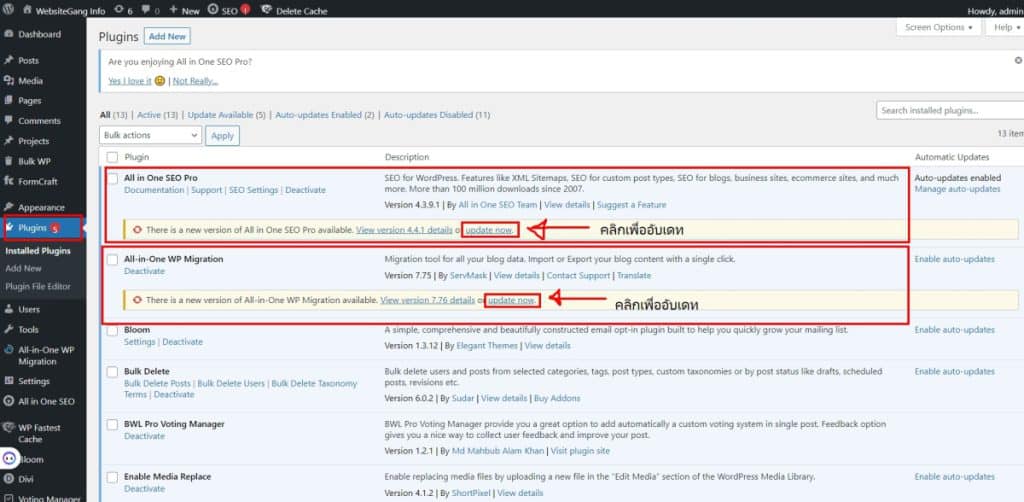Click the All-in-One WP Migration sidebar icon

(x=8, y=350)
